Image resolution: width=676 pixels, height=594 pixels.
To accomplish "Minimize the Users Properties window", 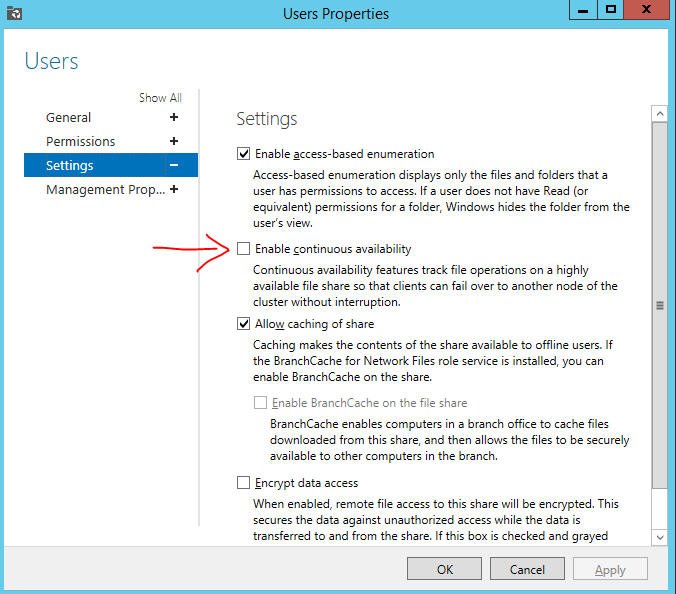I will point(581,10).
